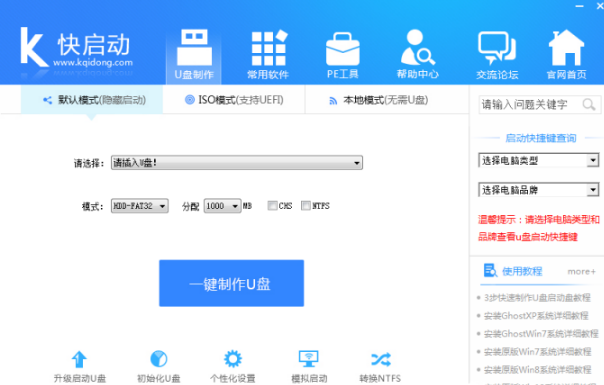Screen dimensions: 604x385
Task: Click the search magnifier icon
Action: [589, 104]
